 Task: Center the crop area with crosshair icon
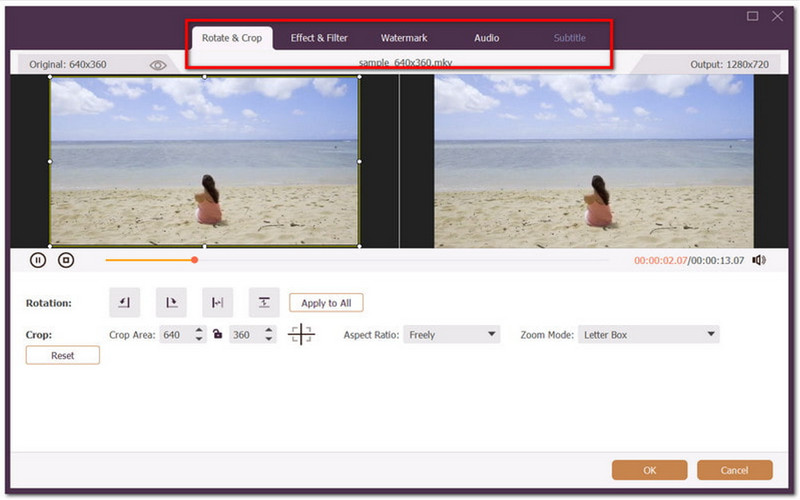[301, 335]
